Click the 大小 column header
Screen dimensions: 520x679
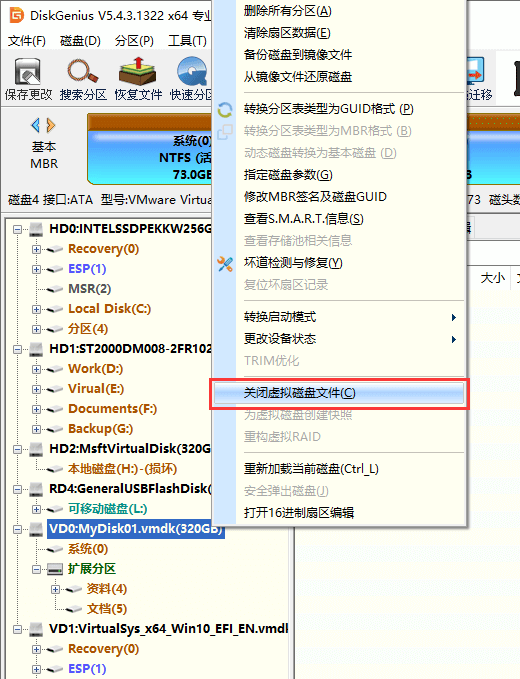[x=493, y=278]
